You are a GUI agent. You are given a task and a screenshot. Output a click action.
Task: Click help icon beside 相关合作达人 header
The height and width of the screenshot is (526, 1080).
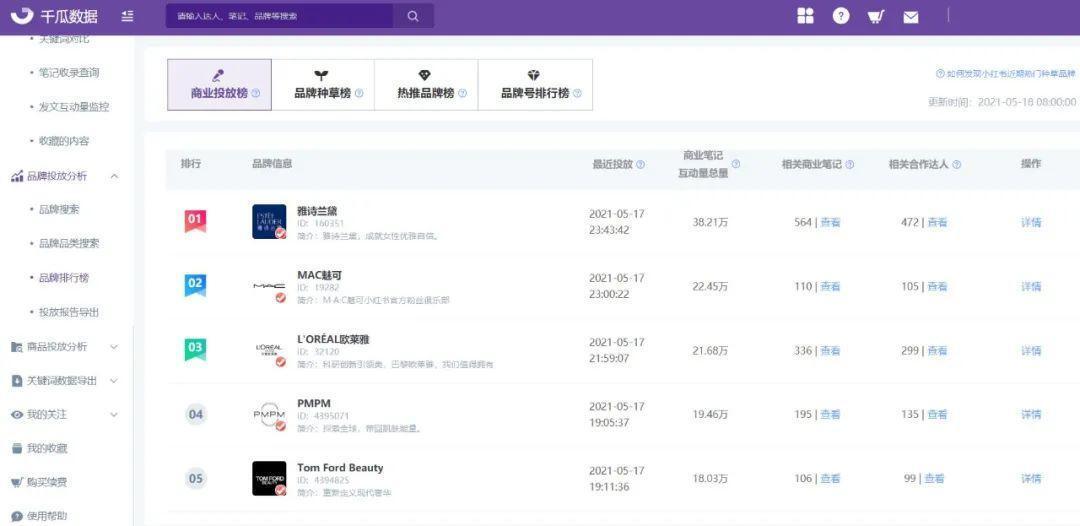pyautogui.click(x=956, y=165)
